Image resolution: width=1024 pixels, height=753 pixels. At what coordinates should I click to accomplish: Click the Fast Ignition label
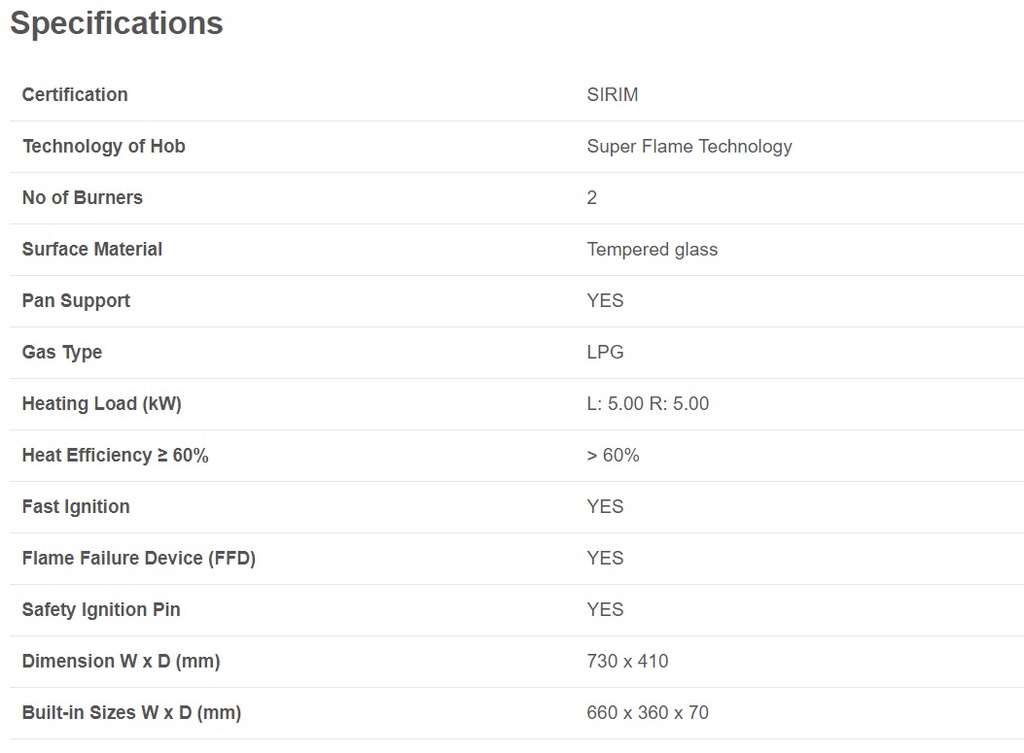(76, 507)
